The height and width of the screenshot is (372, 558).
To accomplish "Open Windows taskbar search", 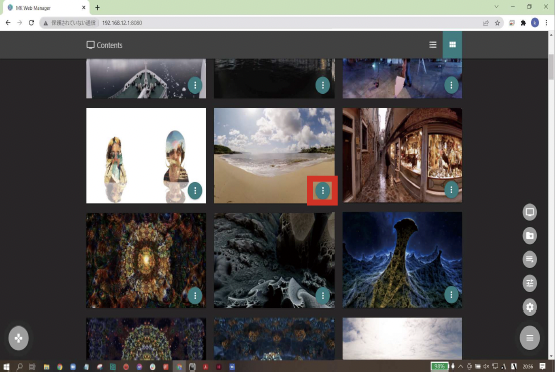I will click(x=19, y=366).
